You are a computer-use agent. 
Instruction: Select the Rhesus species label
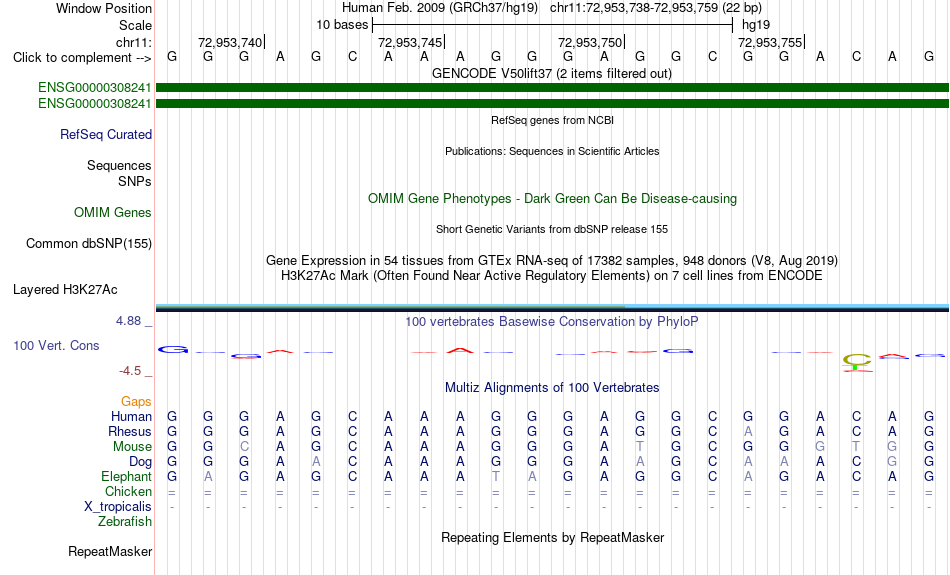coord(129,431)
